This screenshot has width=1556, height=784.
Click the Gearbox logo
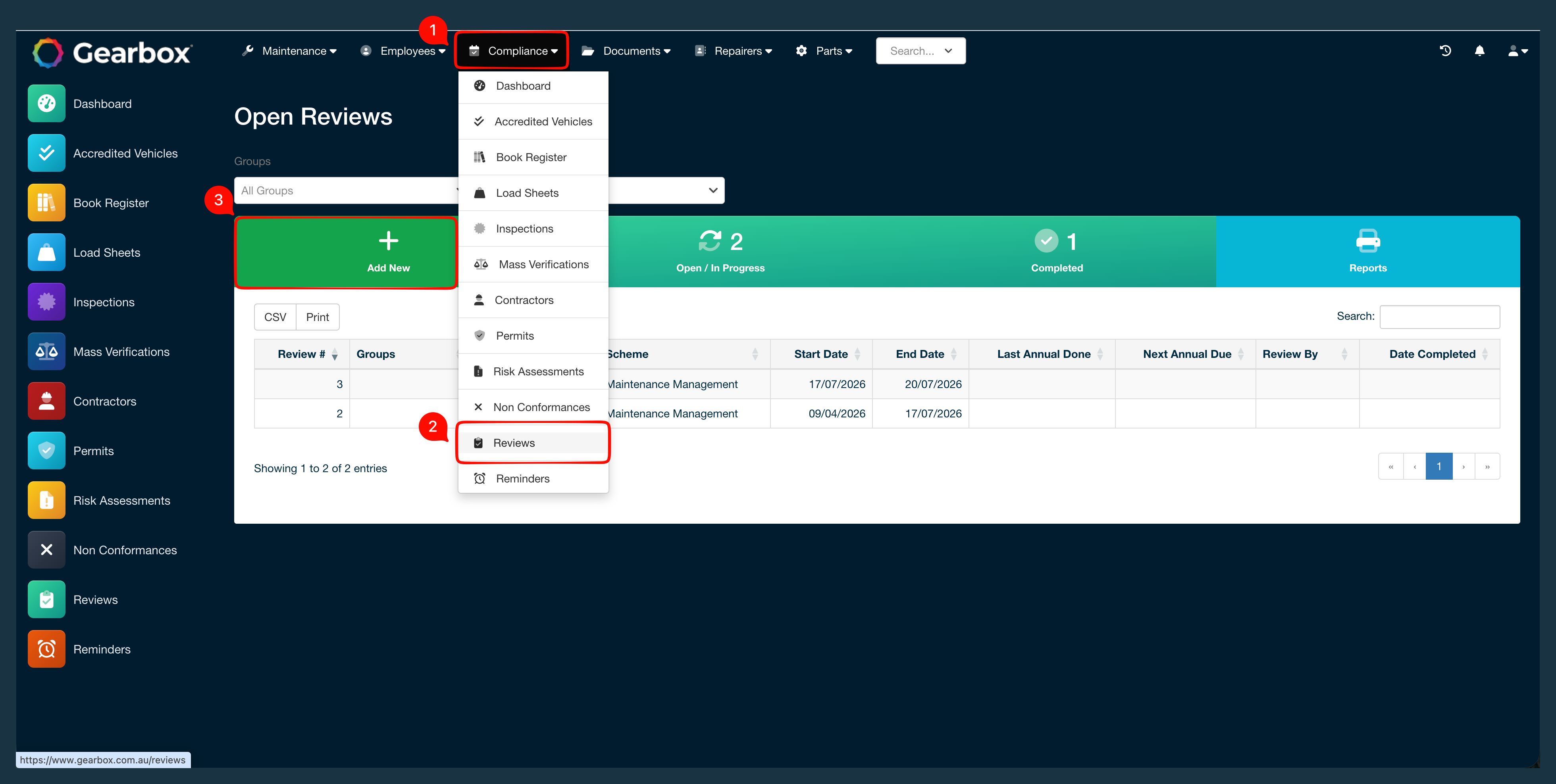(x=112, y=52)
